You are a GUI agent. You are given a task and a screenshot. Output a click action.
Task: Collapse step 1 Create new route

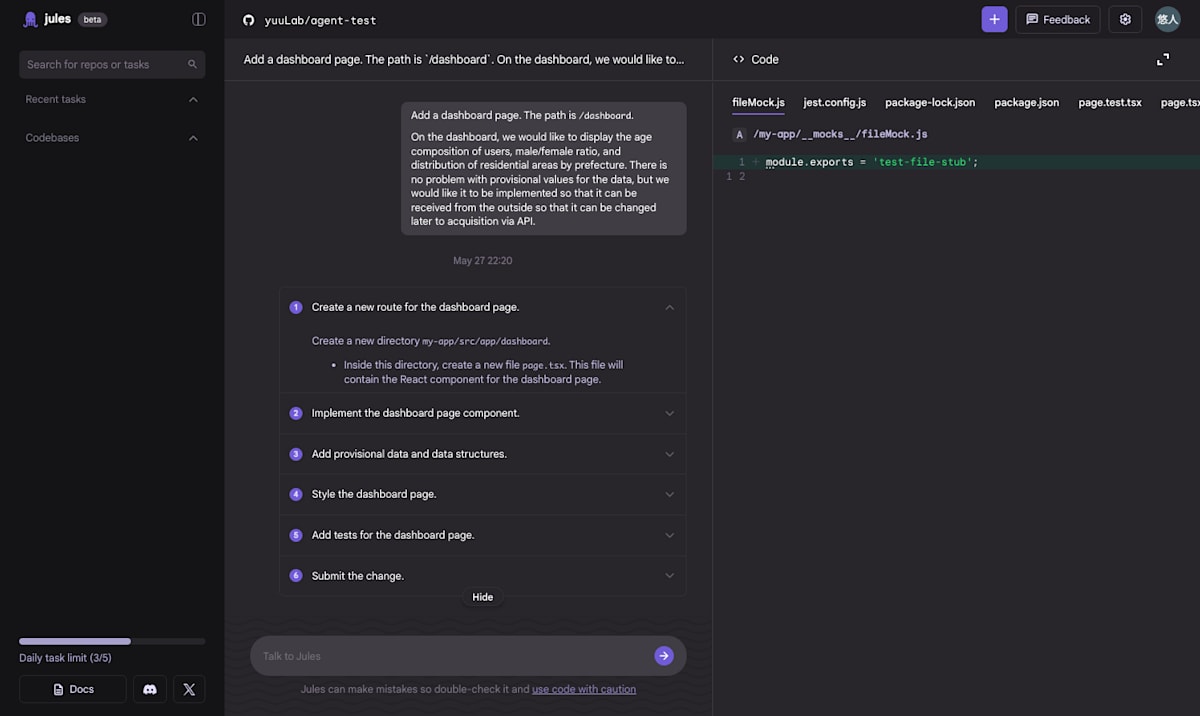tap(670, 307)
